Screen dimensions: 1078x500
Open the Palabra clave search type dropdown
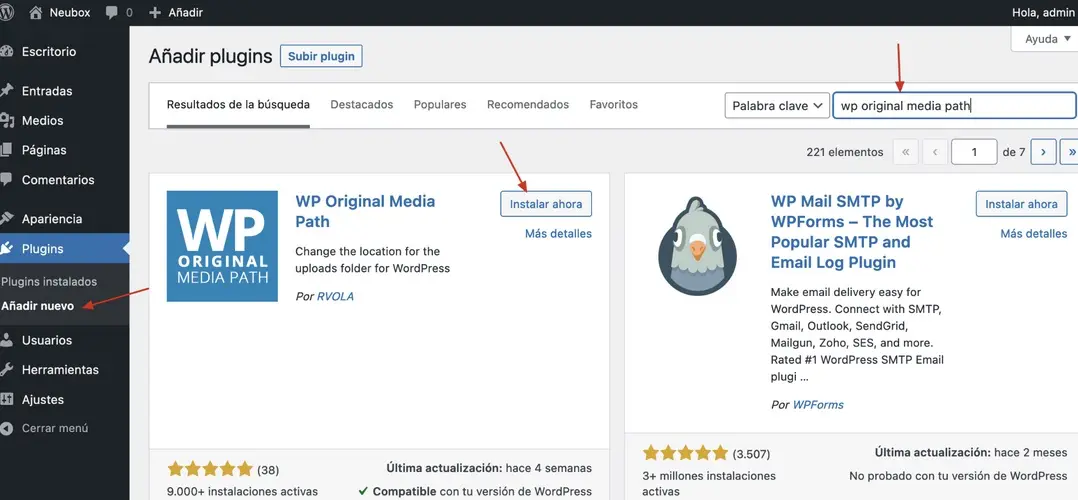[x=777, y=106]
